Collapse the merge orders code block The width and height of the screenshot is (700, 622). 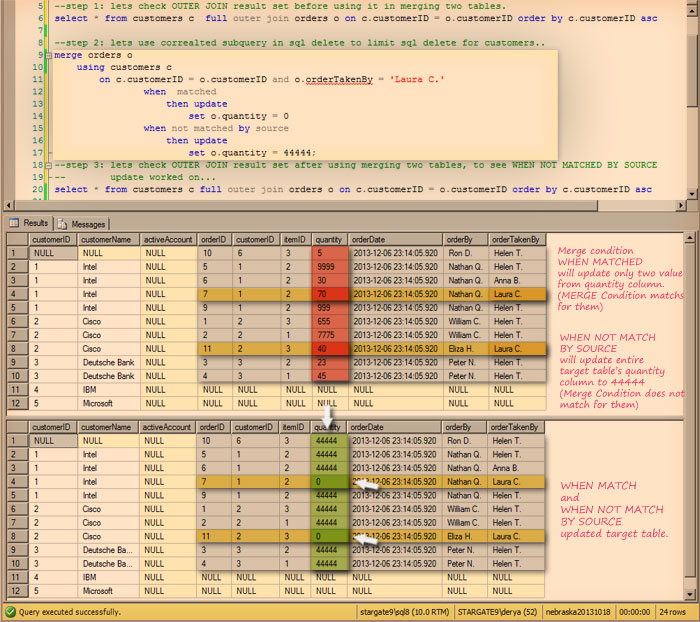click(48, 55)
